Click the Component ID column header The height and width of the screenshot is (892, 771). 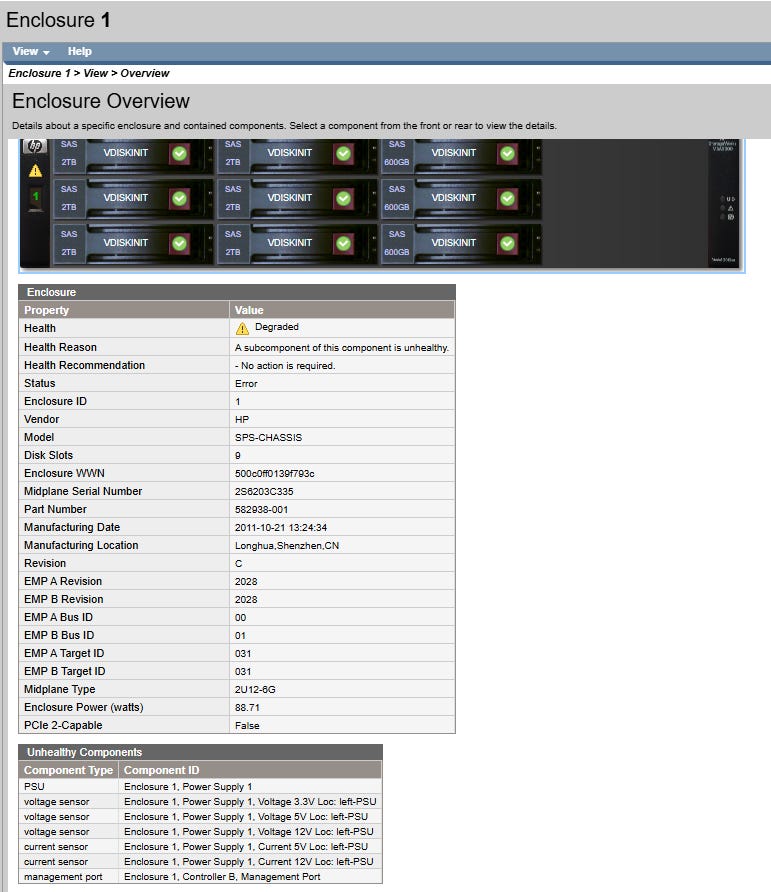(x=250, y=770)
